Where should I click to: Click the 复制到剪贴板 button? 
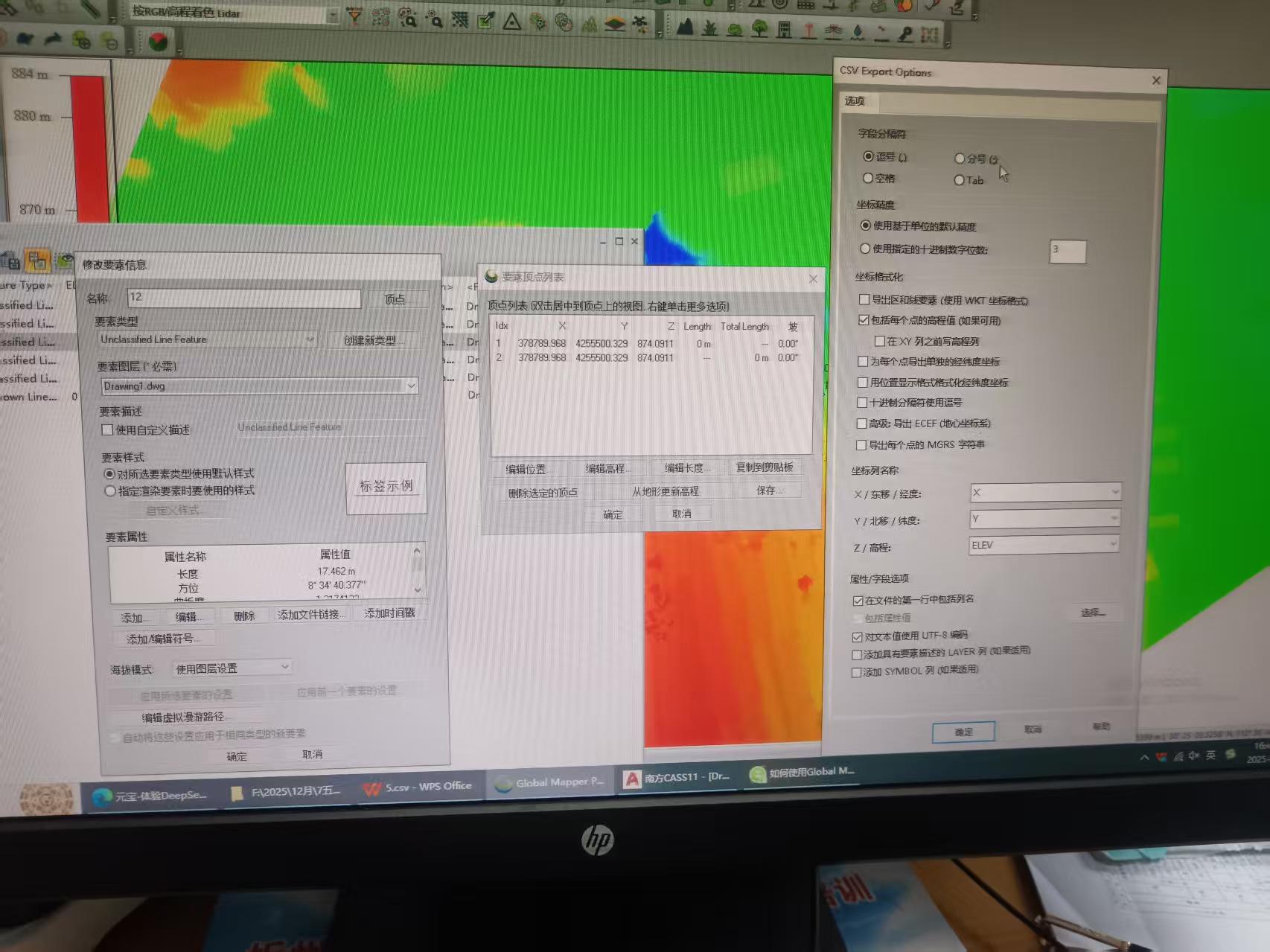(767, 467)
